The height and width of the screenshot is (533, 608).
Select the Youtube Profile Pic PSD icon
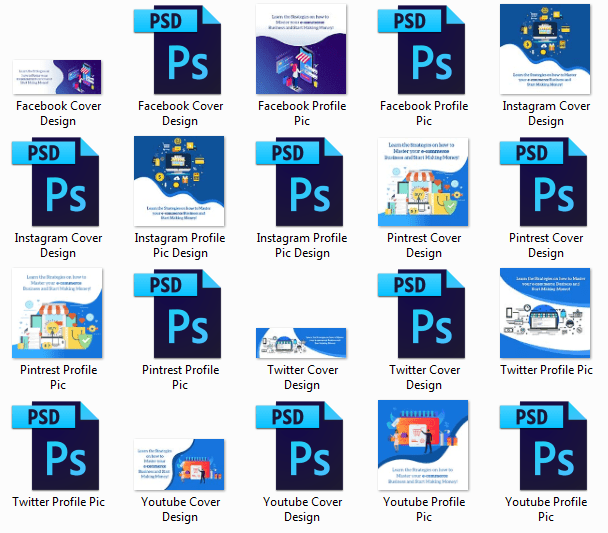(543, 446)
